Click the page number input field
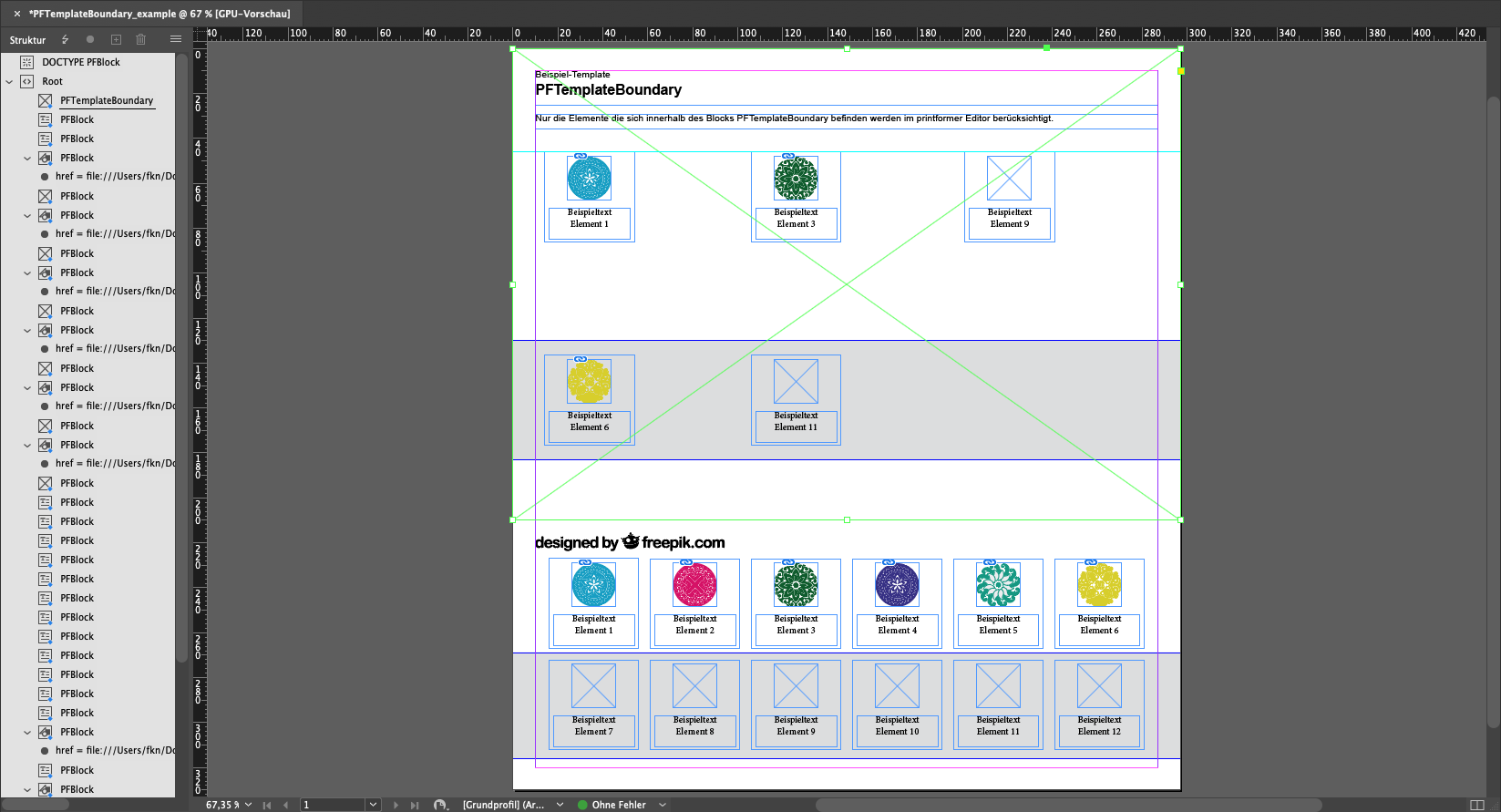This screenshot has height=812, width=1501. (x=333, y=805)
